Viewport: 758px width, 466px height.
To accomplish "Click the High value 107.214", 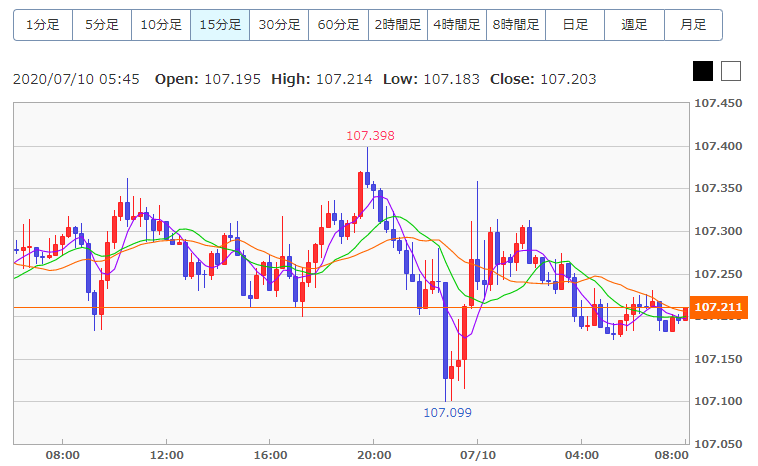I will [x=344, y=79].
